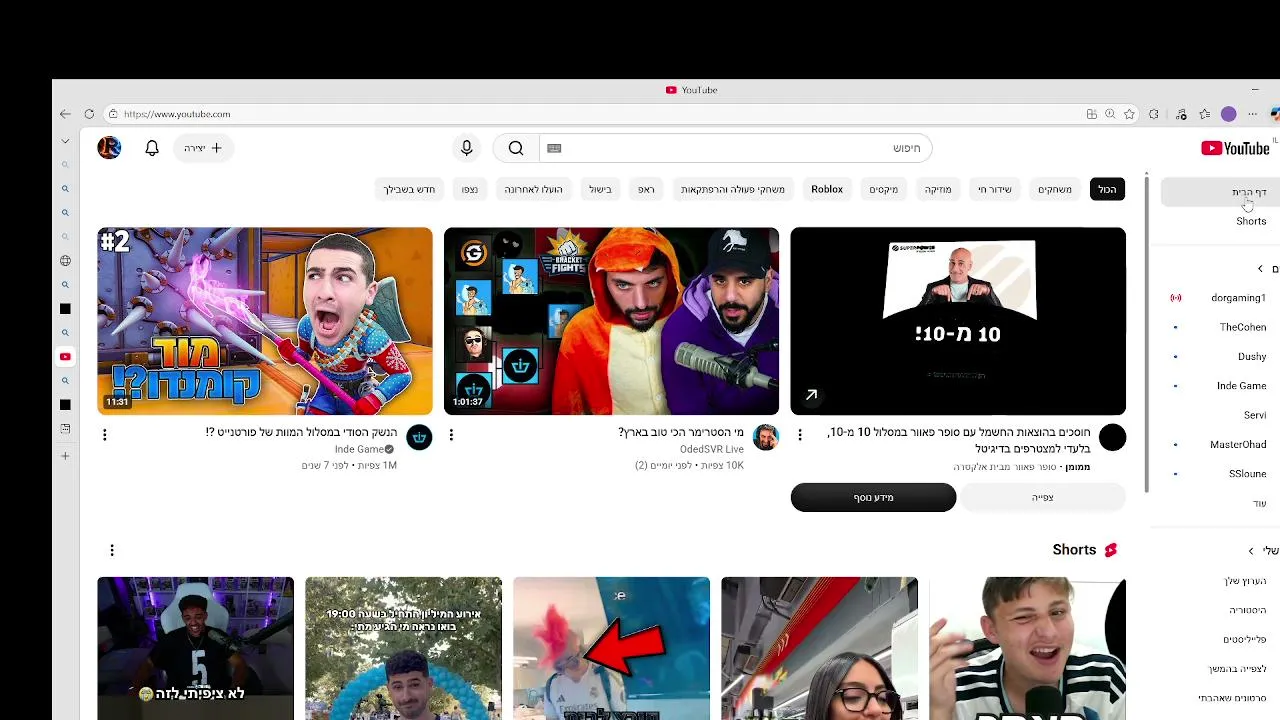Open the user account avatar menu
This screenshot has width=1280, height=720.
coord(109,148)
